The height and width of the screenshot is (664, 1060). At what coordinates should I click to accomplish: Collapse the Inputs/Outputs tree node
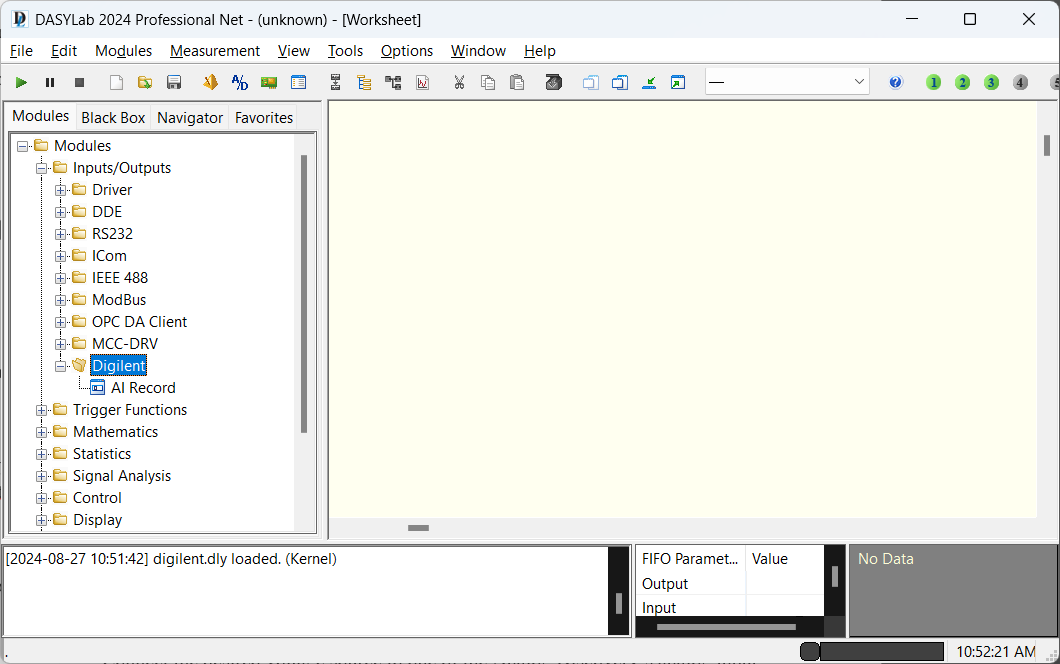point(41,167)
